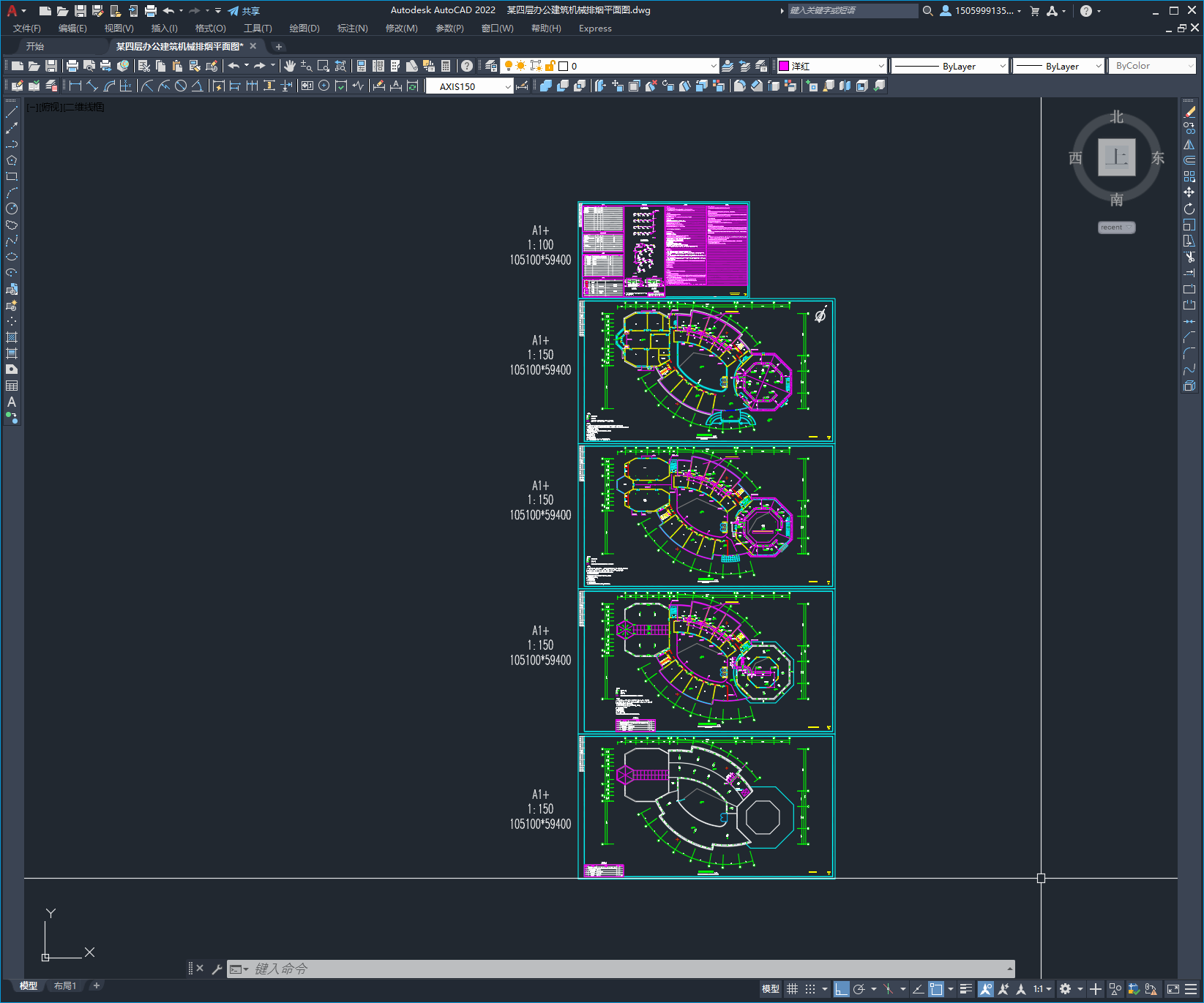Select the Pan hand tool
Screen dimensions: 1204x1003
290,66
